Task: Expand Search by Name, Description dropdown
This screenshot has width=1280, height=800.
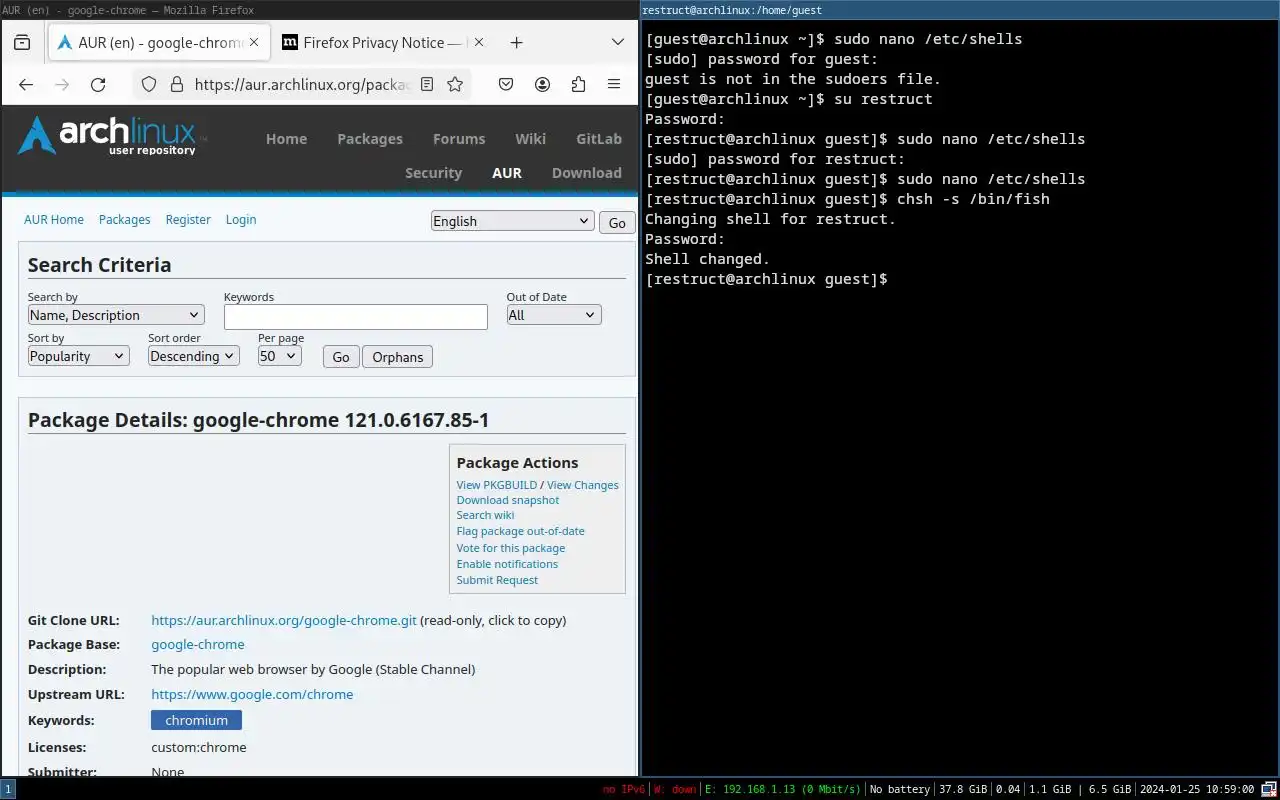Action: coord(116,315)
